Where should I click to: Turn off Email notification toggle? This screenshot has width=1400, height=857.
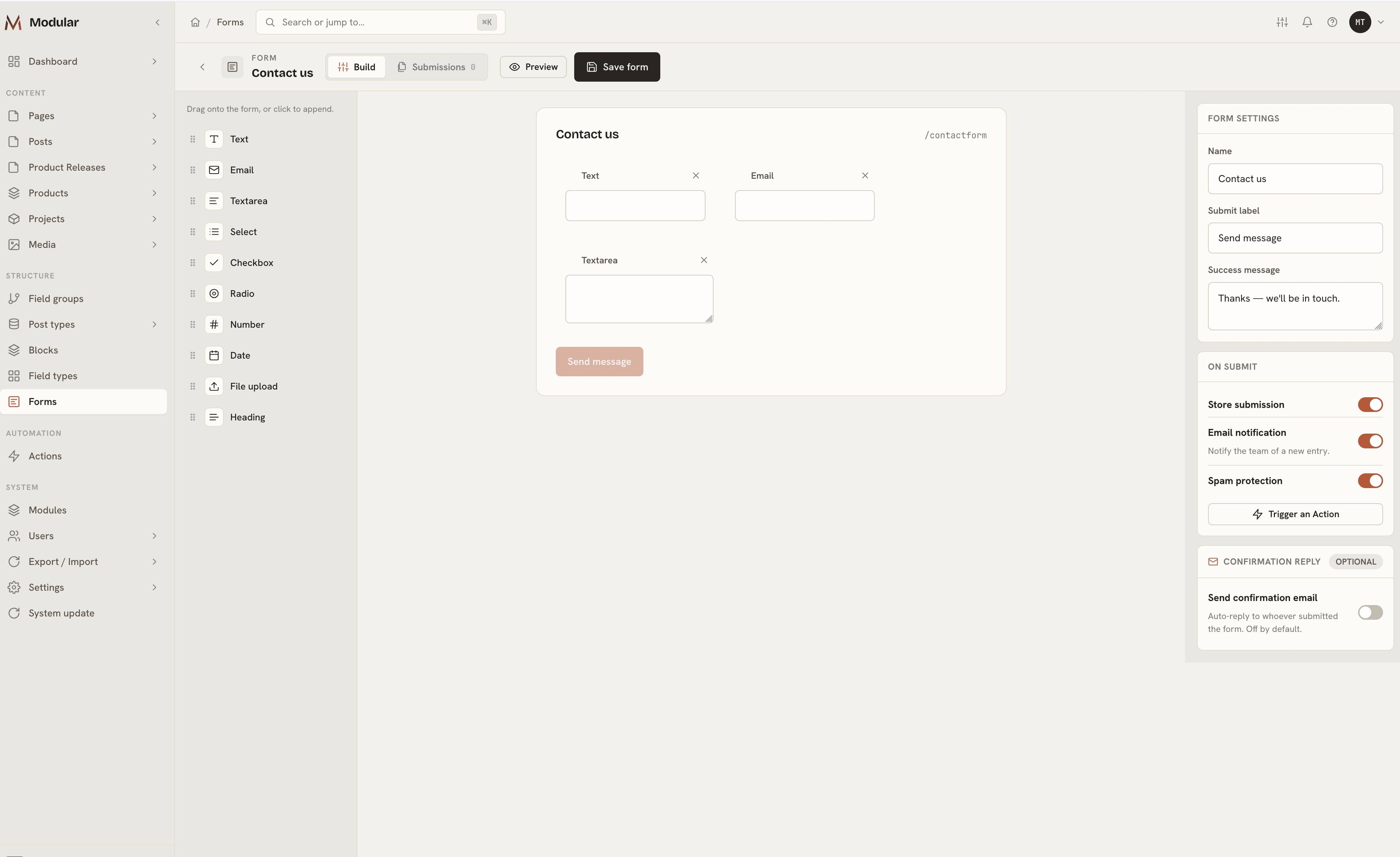pos(1370,441)
